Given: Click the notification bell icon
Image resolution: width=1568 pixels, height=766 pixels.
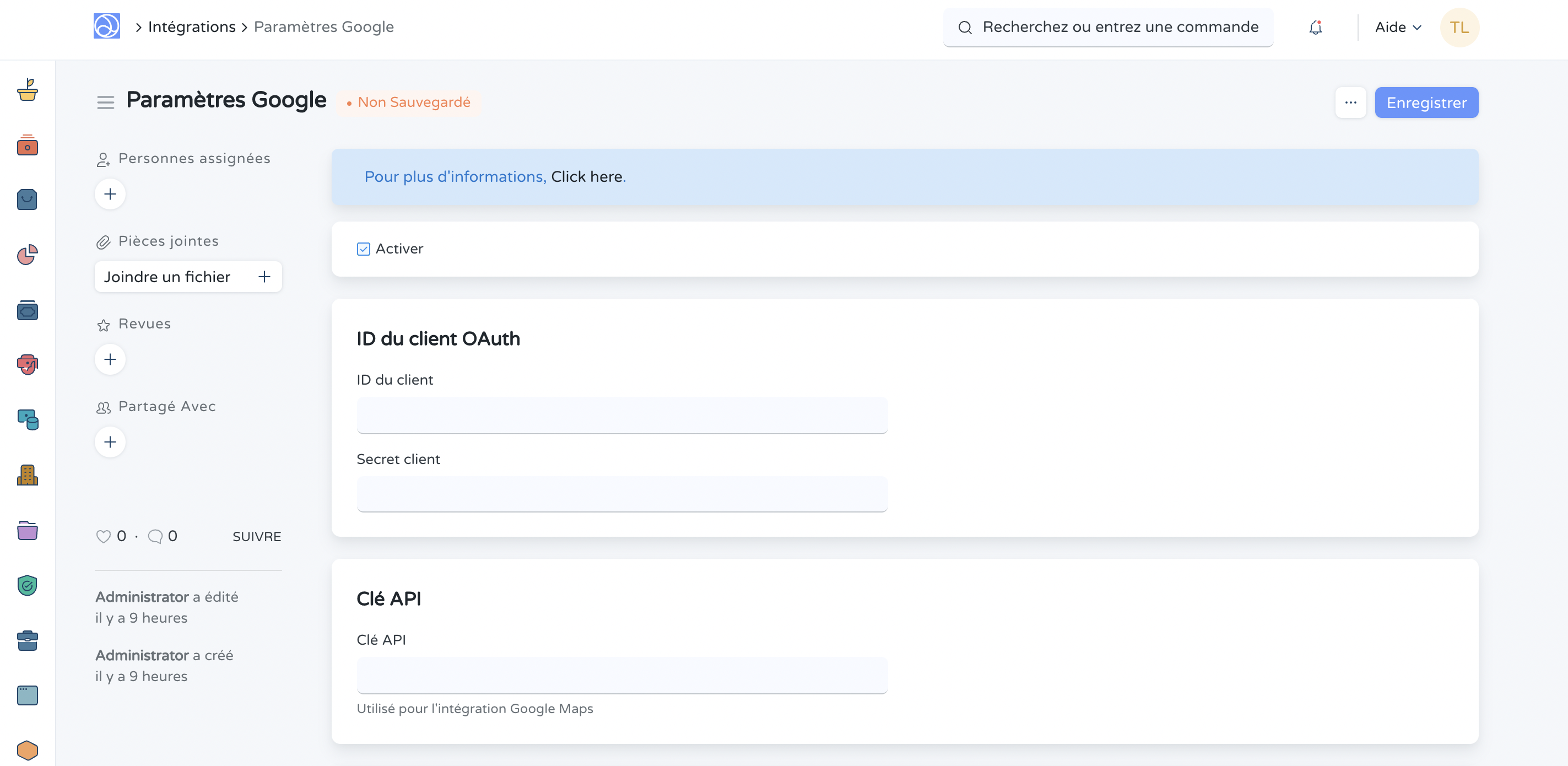Looking at the screenshot, I should click(x=1316, y=28).
